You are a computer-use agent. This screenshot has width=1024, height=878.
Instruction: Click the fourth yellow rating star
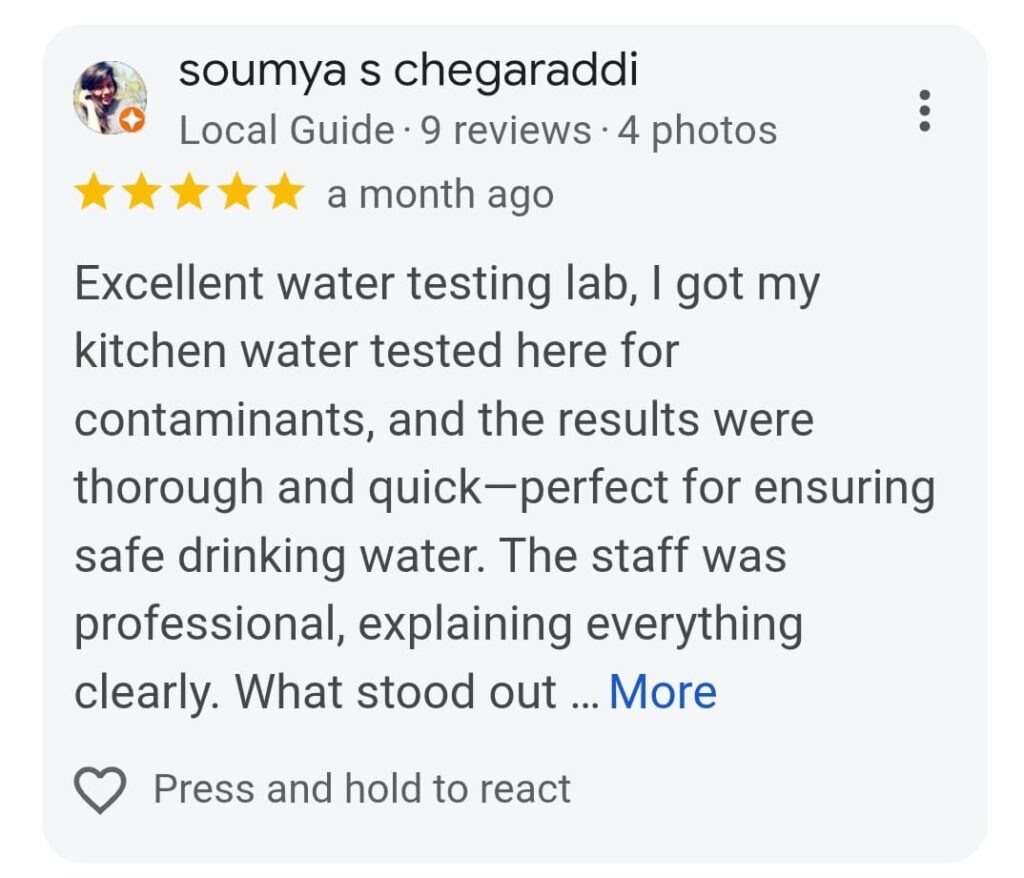point(238,193)
